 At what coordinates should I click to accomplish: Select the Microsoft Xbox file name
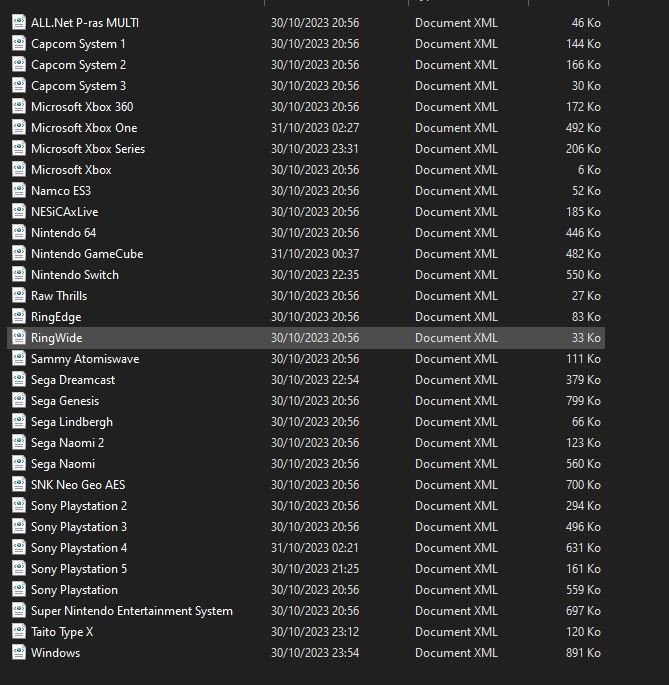click(71, 170)
